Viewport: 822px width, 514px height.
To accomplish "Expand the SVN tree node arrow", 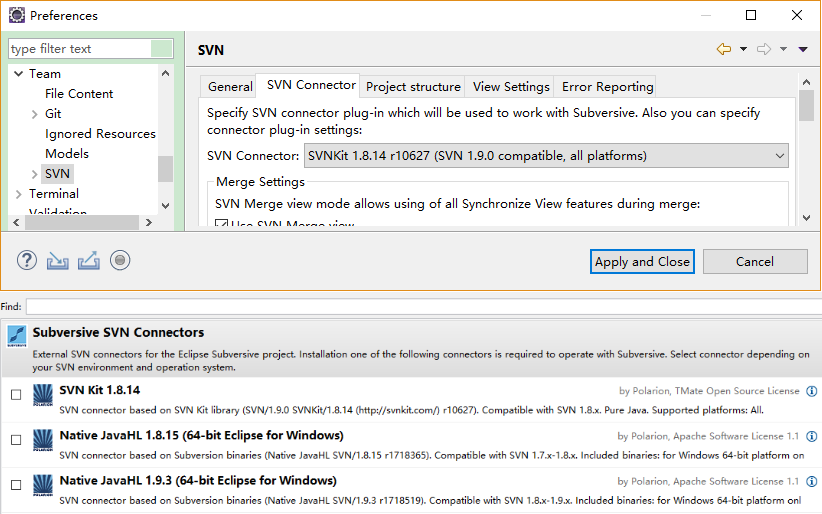I will tap(35, 174).
